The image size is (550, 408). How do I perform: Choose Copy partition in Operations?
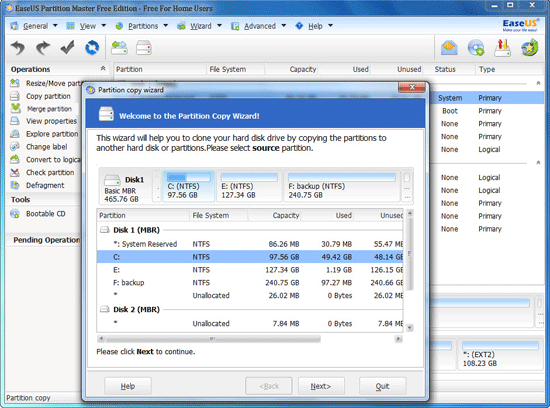click(41, 96)
